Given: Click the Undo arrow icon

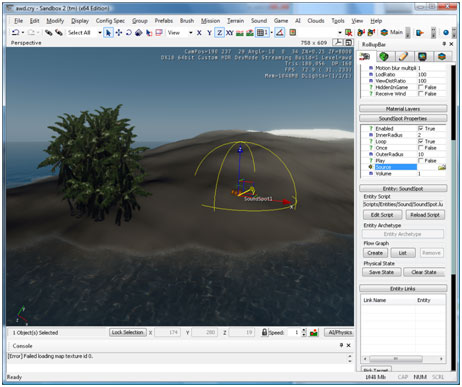Looking at the screenshot, I should 15,33.
